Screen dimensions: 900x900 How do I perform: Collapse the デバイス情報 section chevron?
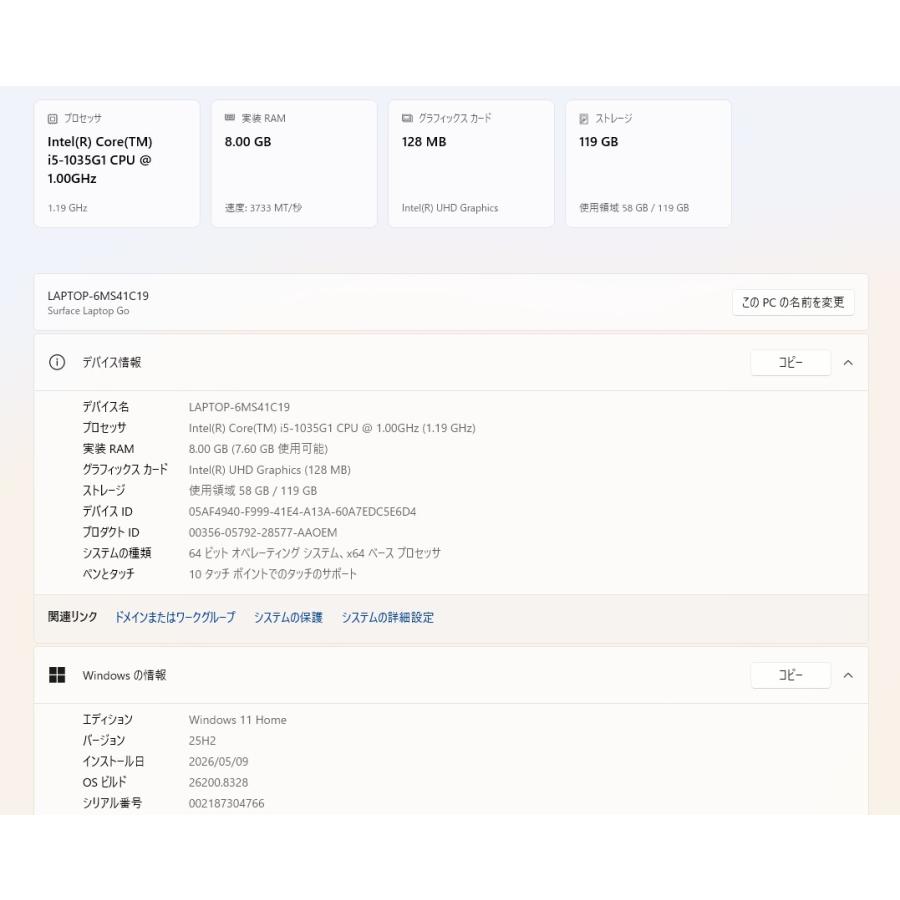click(848, 363)
